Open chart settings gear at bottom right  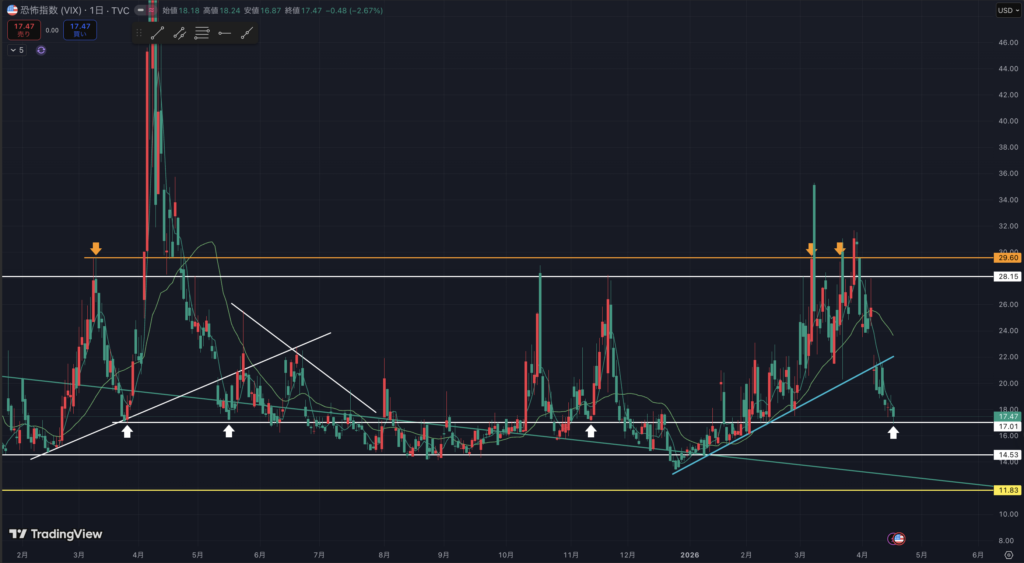coord(1008,554)
